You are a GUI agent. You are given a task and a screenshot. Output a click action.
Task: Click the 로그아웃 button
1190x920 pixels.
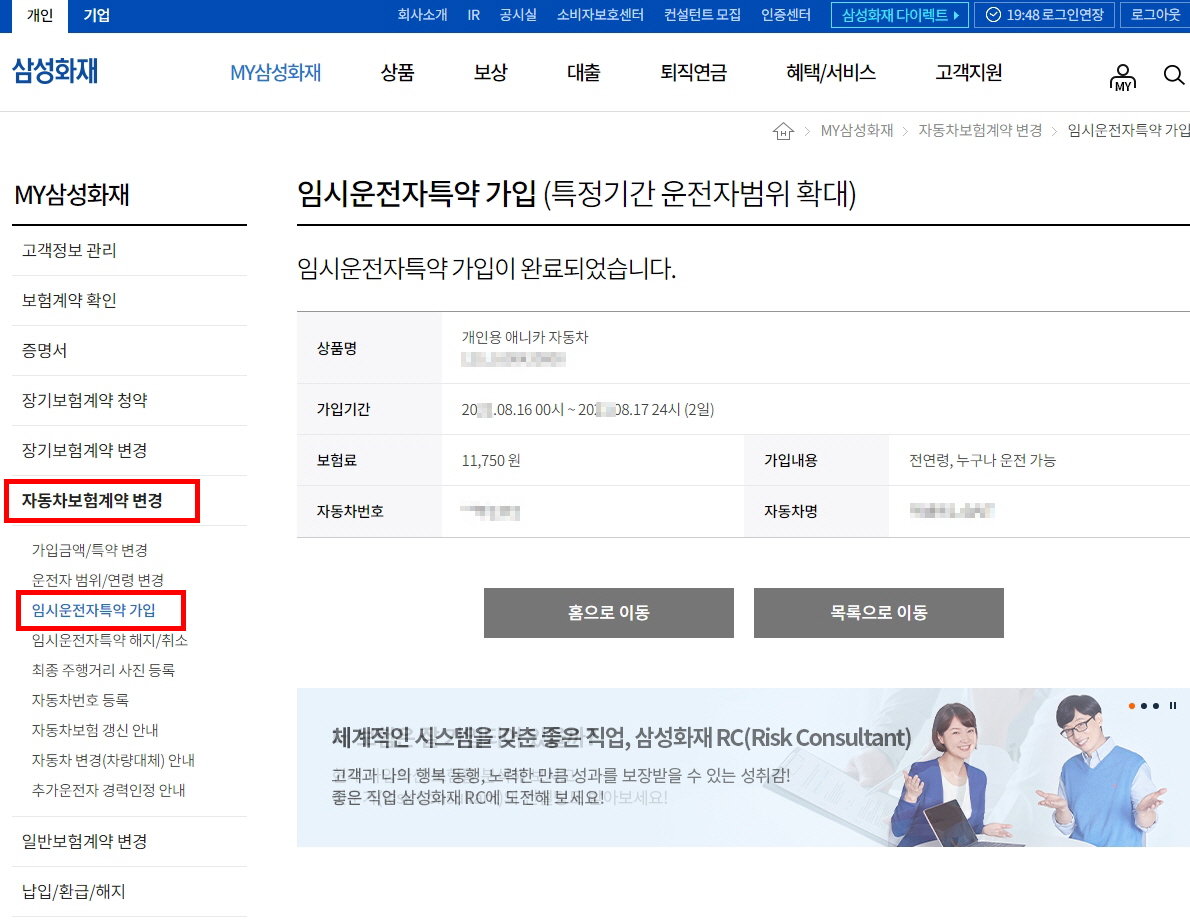1155,15
